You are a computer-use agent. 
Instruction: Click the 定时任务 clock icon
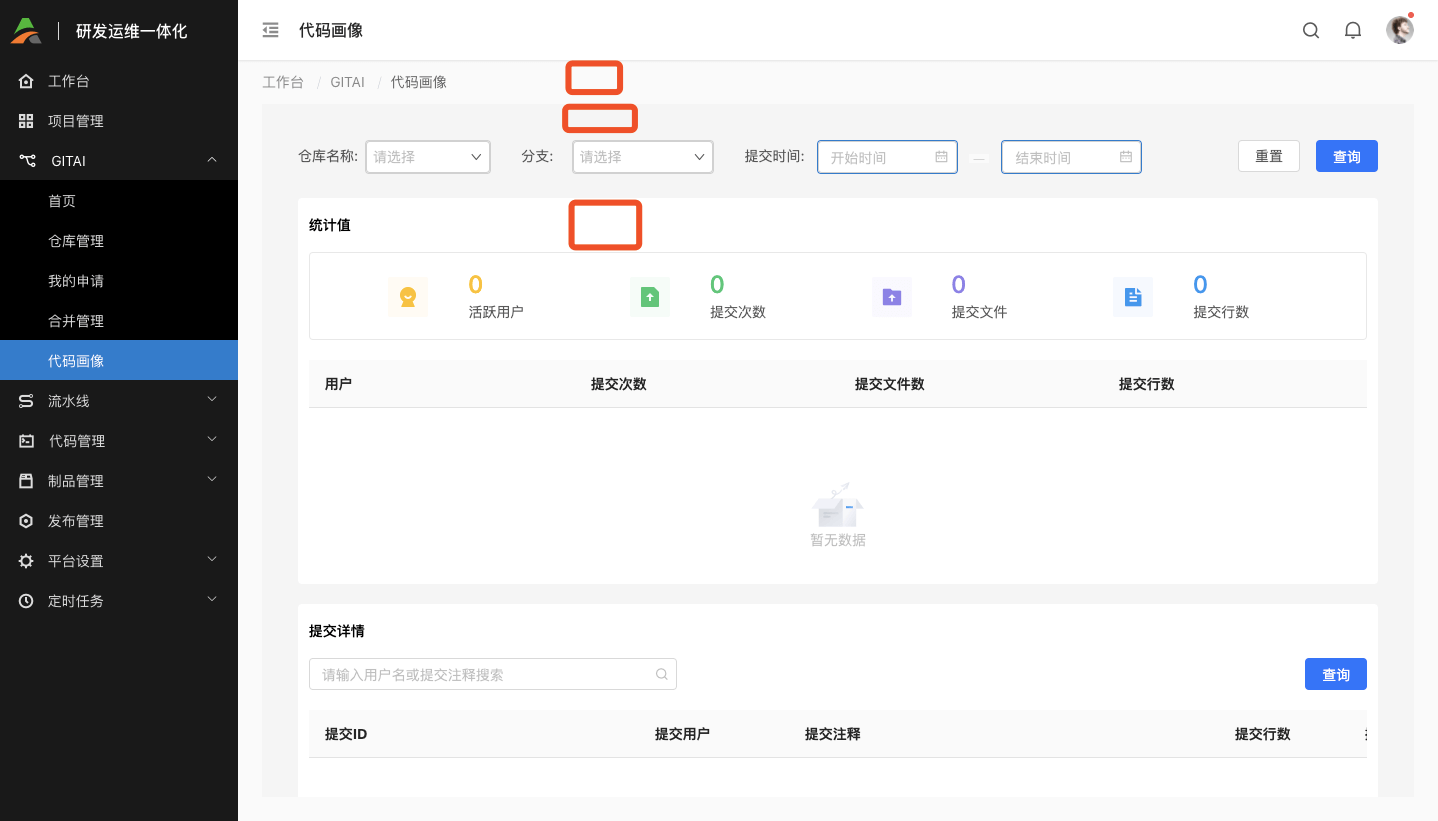point(27,601)
